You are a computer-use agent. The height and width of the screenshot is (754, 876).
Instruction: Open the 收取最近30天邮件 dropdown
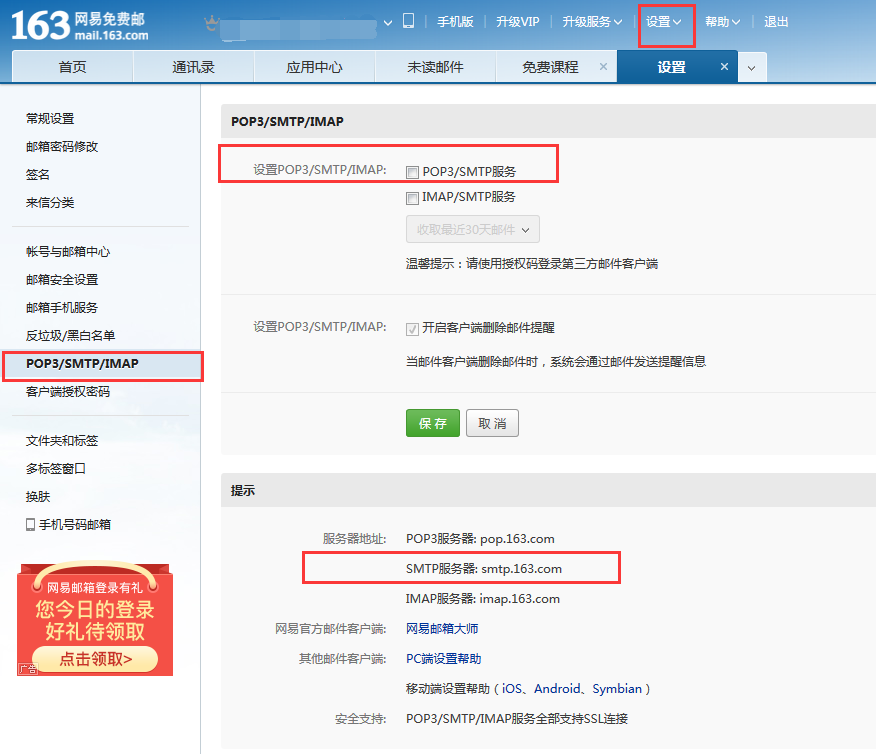(x=473, y=230)
